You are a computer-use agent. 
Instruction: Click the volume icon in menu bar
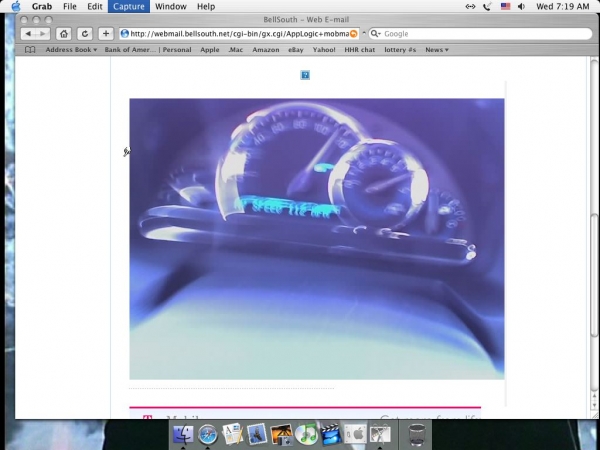pos(521,6)
